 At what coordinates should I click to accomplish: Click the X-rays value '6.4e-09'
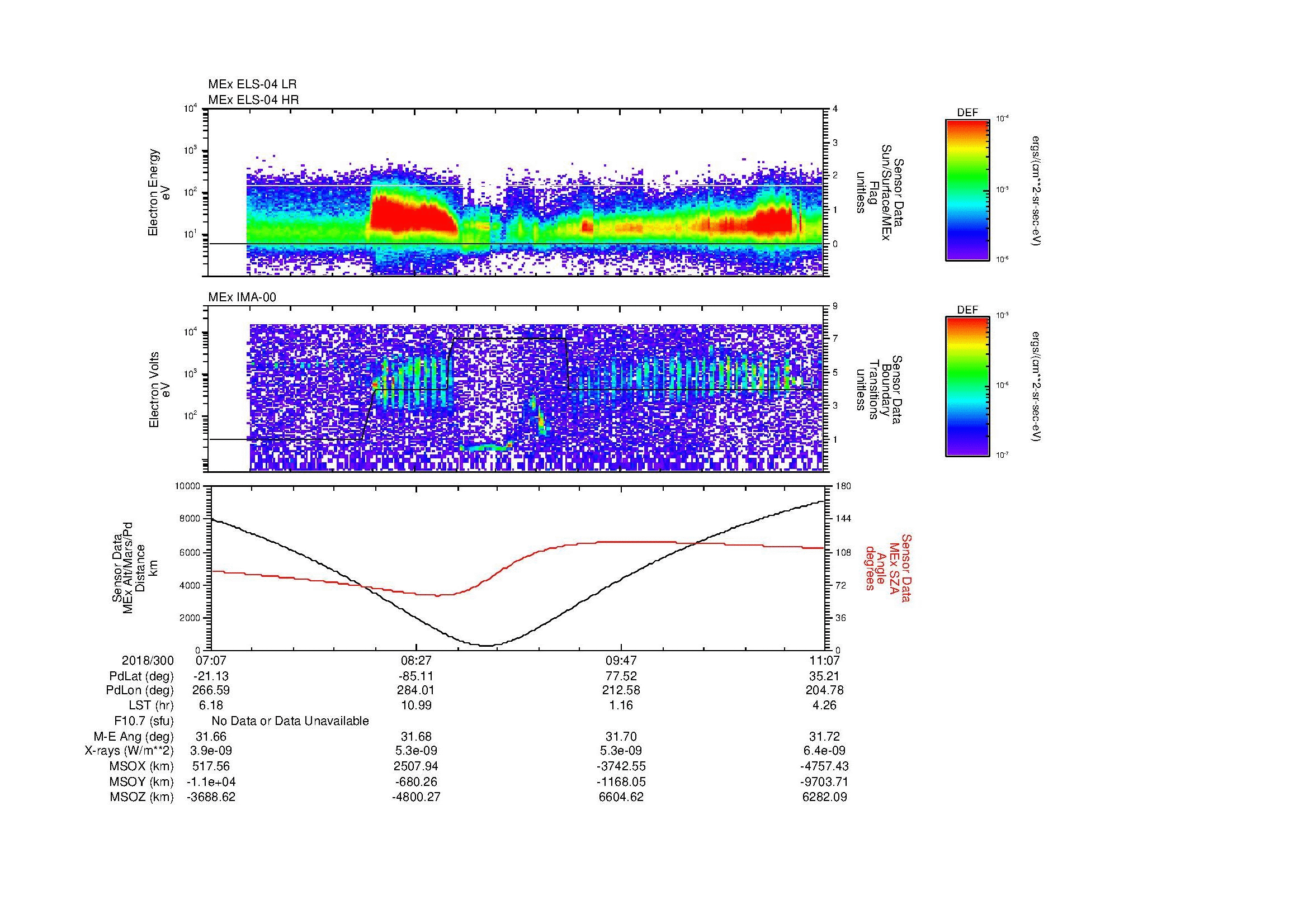pyautogui.click(x=825, y=751)
